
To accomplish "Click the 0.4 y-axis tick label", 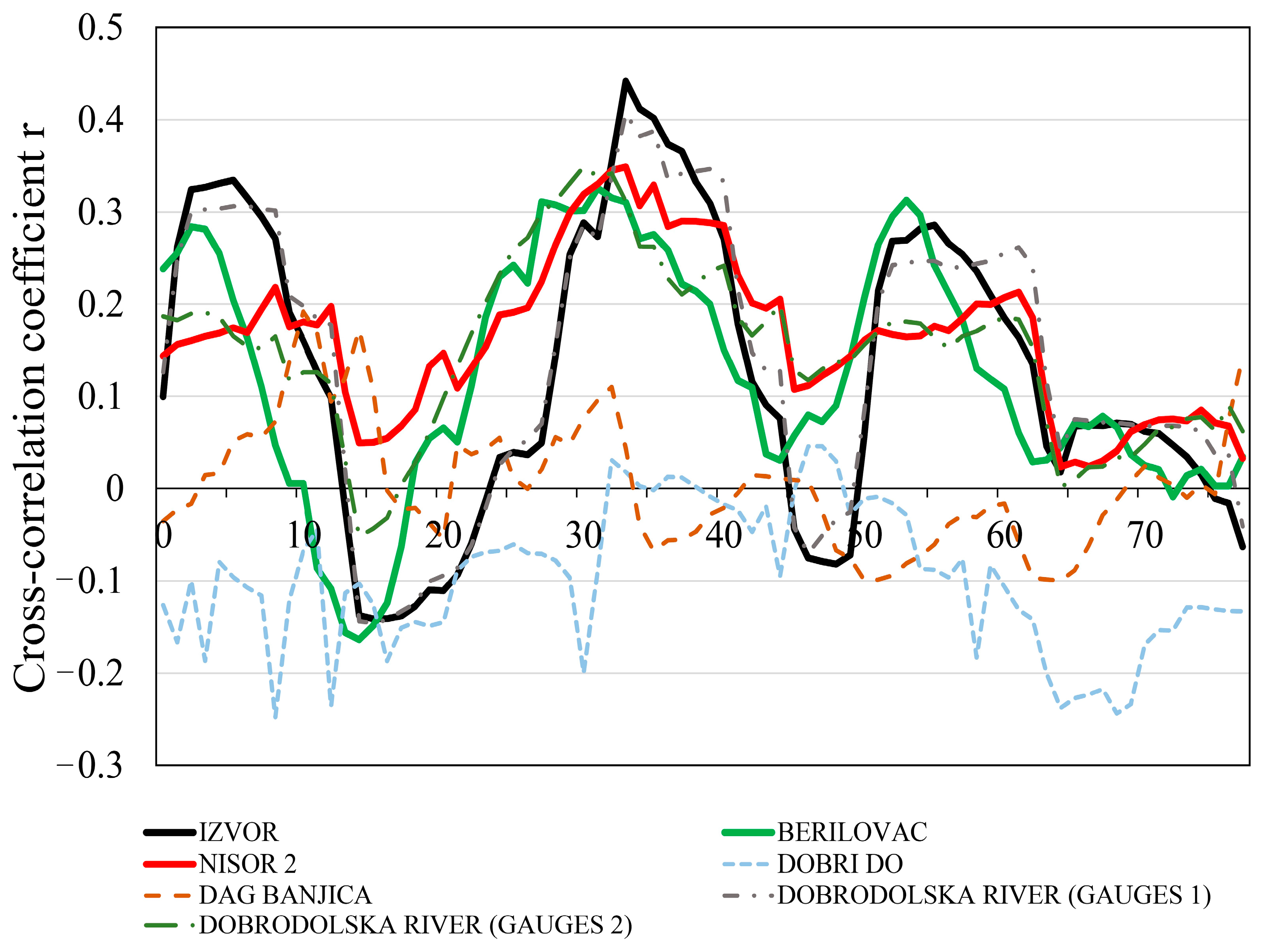I will (x=100, y=119).
